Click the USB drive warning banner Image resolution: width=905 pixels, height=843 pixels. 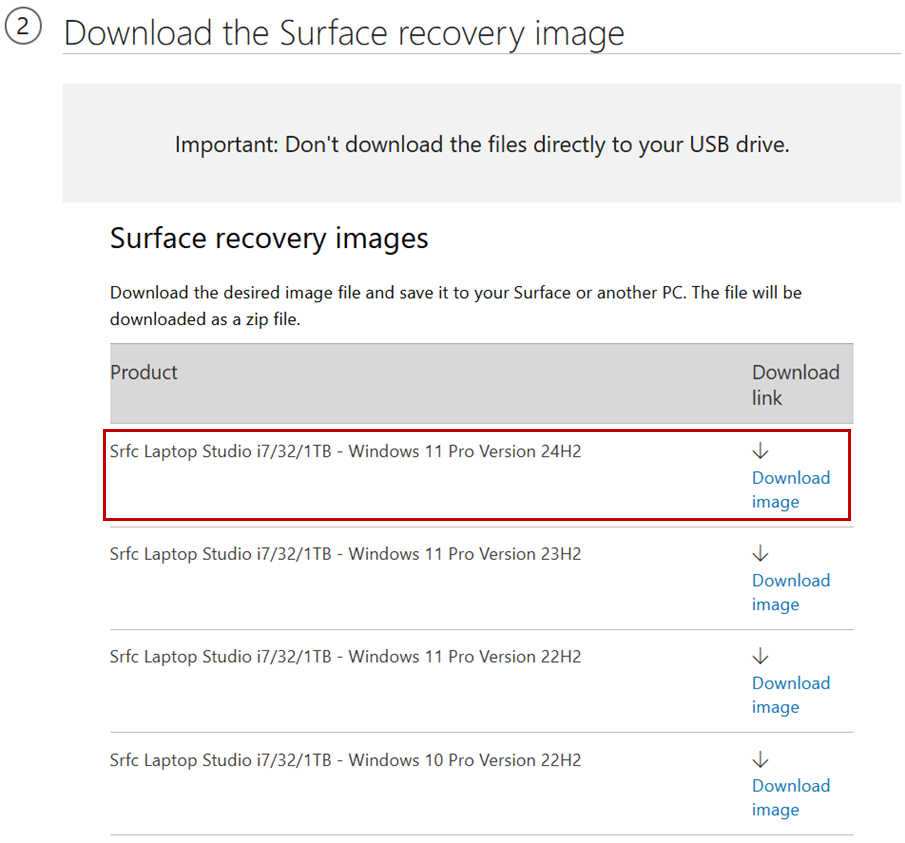click(481, 143)
